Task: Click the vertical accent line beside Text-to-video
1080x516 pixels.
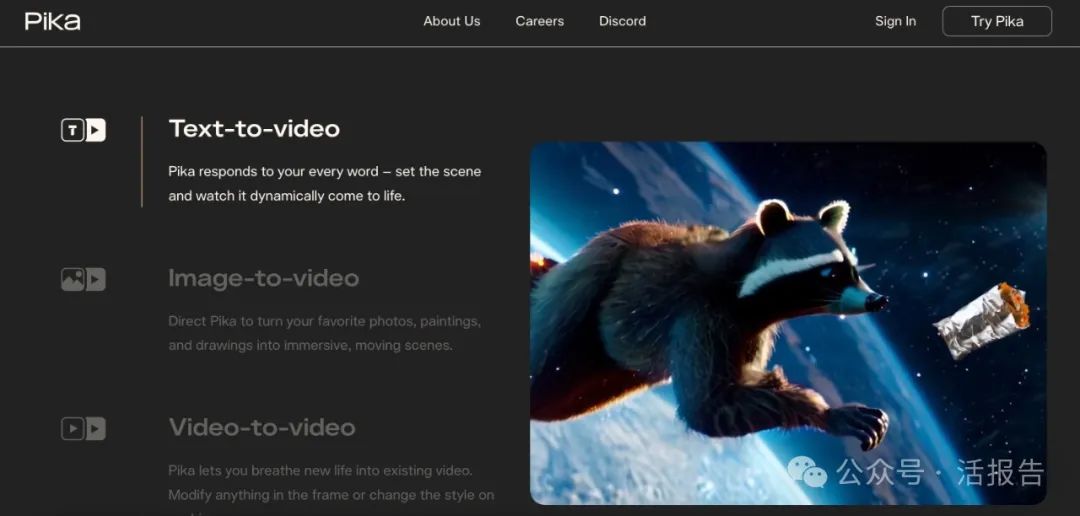Action: 142,161
